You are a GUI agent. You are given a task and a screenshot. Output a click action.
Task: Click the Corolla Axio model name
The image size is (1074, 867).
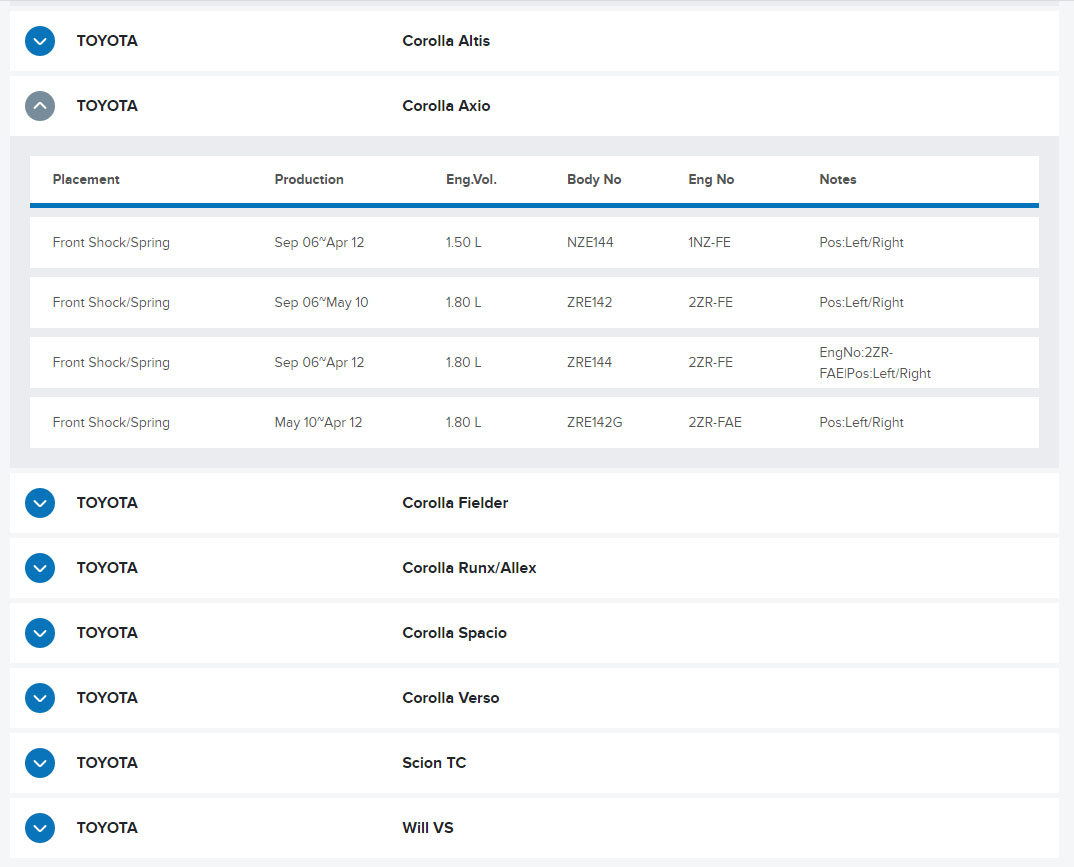(x=446, y=106)
